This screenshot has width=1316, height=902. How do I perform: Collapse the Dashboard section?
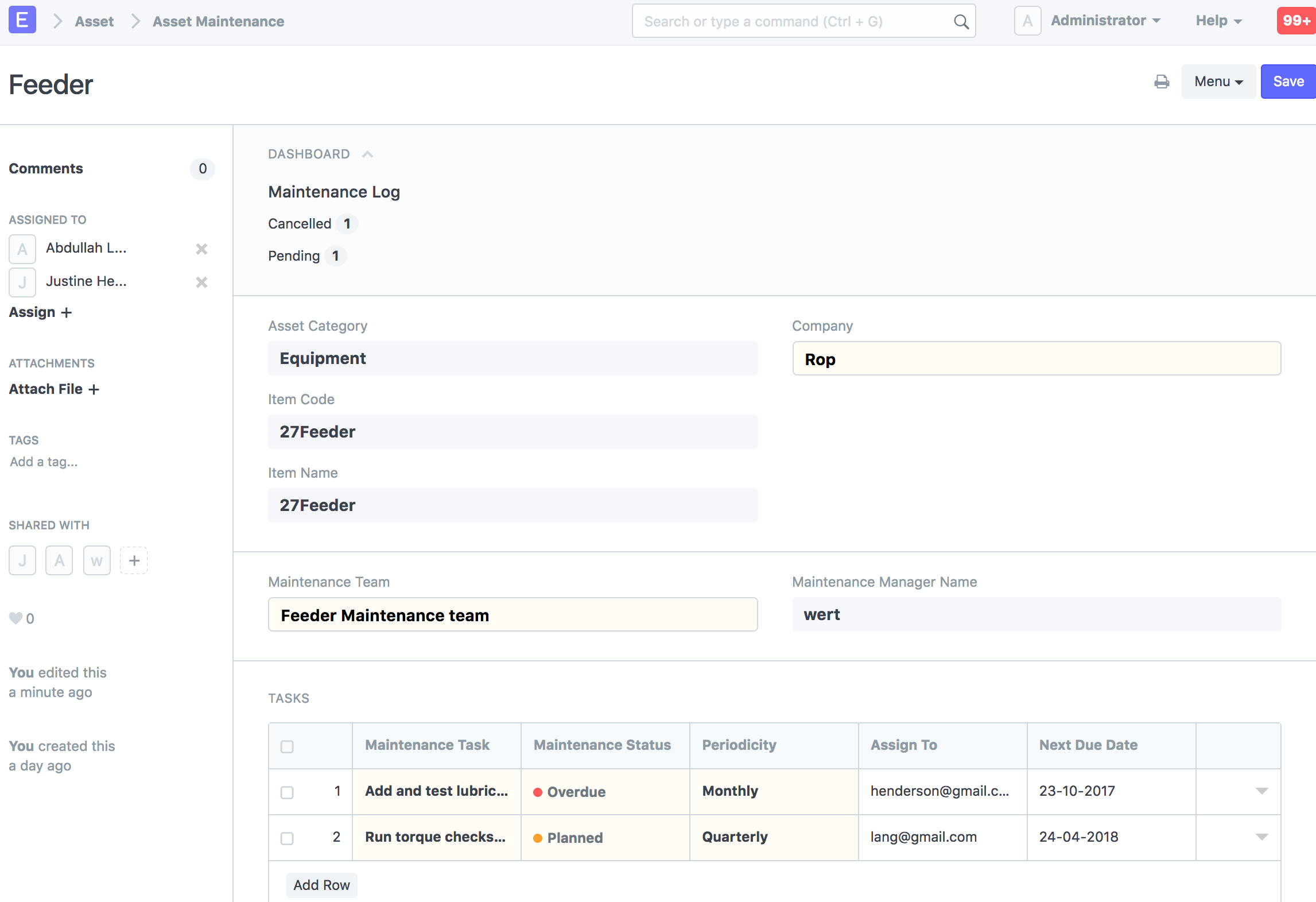[367, 154]
